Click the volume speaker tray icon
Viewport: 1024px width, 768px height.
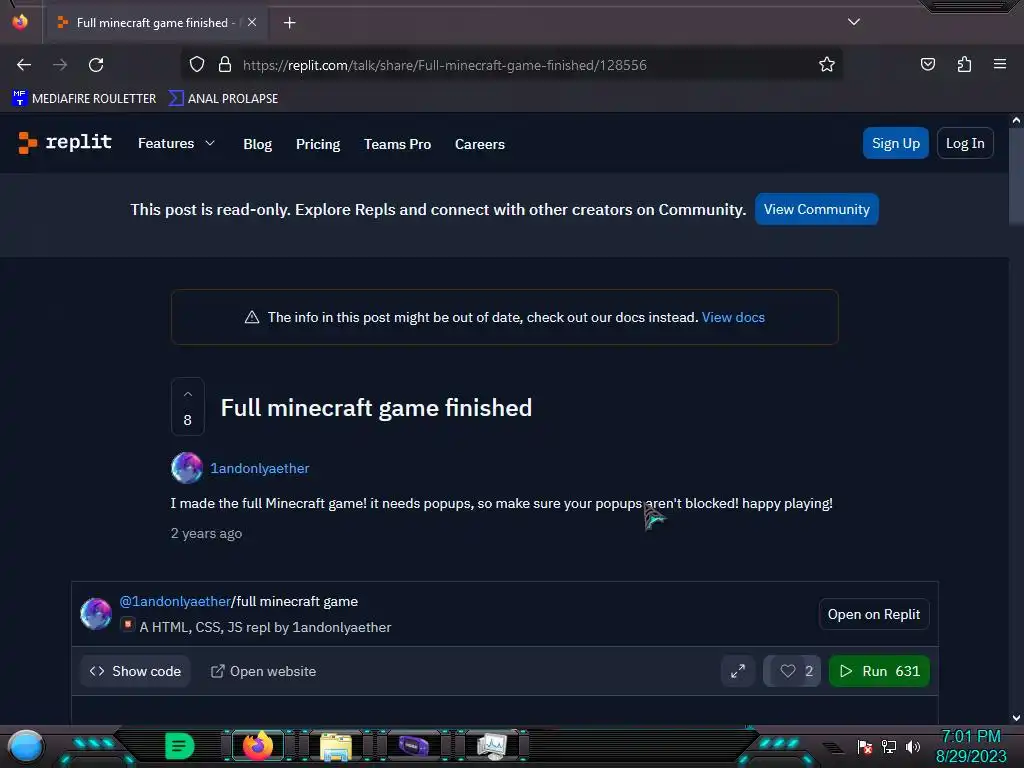pos(913,746)
